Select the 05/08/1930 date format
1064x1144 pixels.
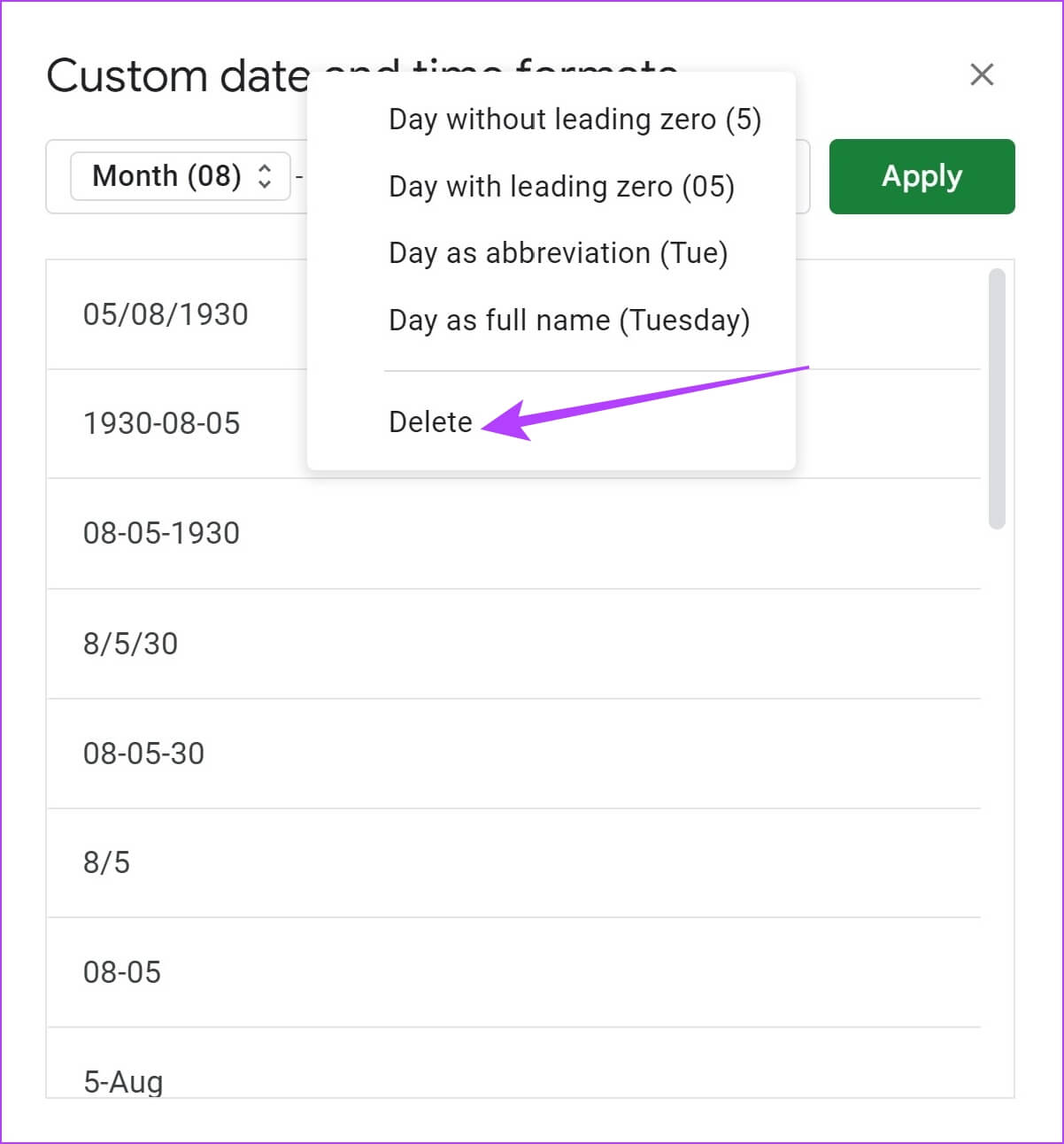pos(166,314)
